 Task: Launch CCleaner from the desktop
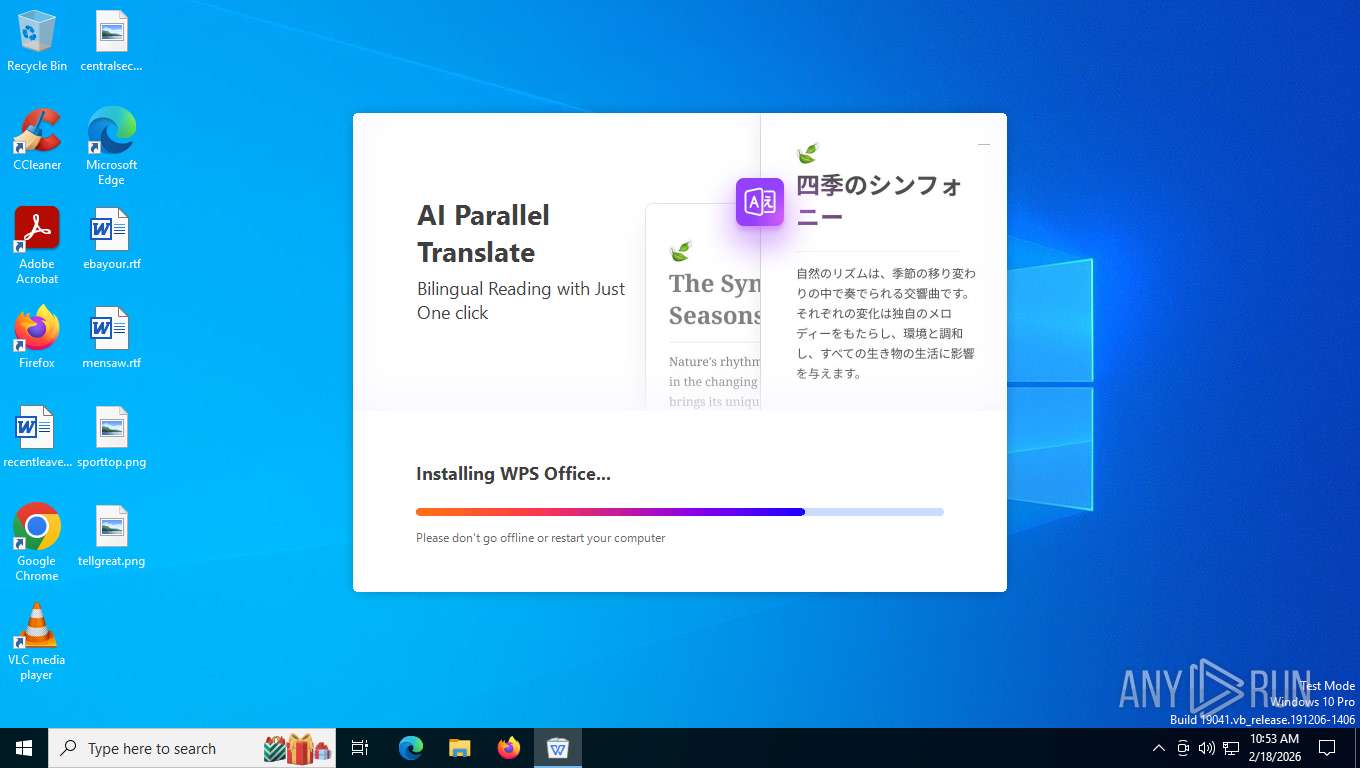point(37,140)
